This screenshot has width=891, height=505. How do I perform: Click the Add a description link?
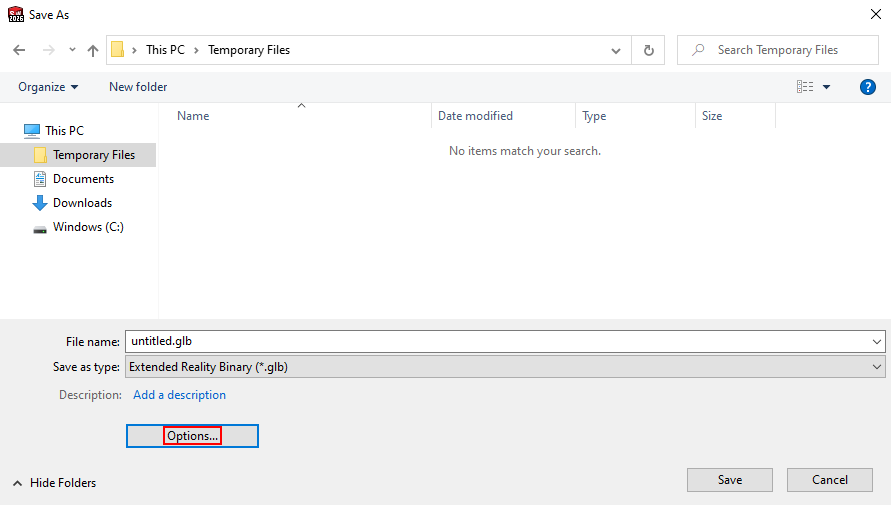point(179,395)
